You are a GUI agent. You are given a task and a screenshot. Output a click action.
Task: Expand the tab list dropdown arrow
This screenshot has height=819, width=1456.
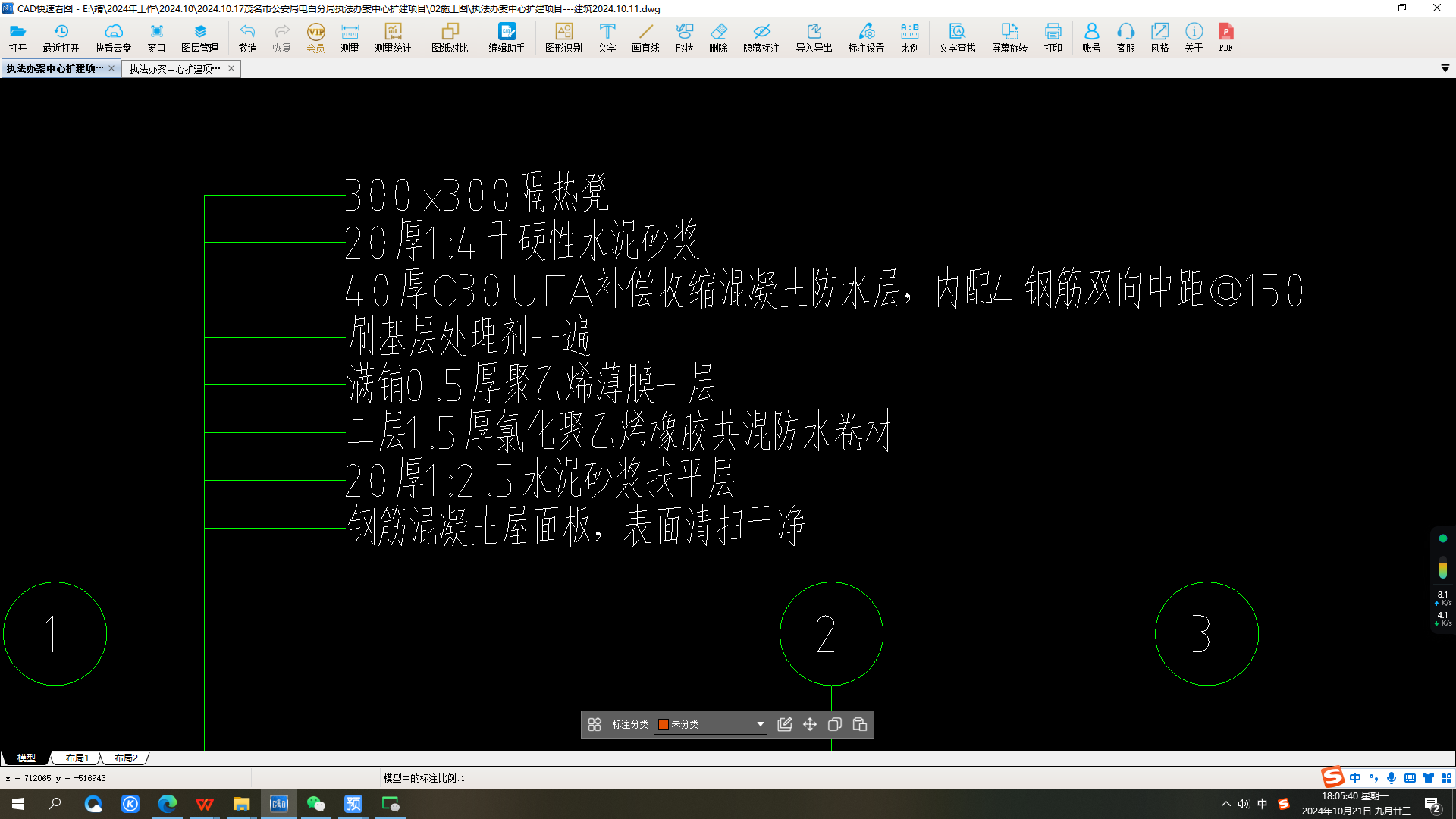click(x=1445, y=68)
